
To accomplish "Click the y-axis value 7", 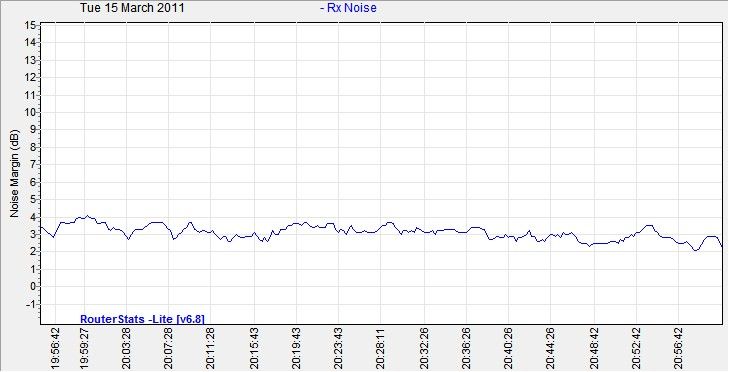I will point(33,165).
